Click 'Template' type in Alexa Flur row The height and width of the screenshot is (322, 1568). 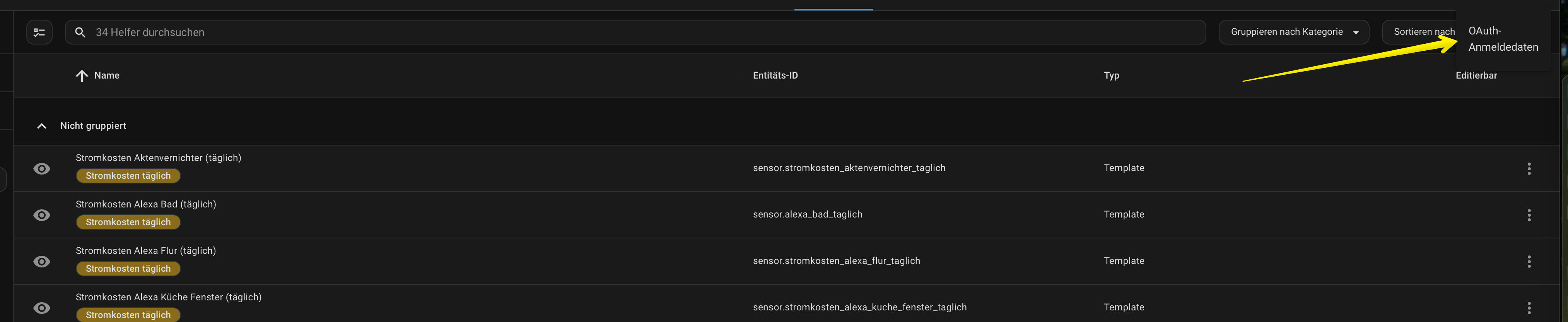pyautogui.click(x=1124, y=260)
